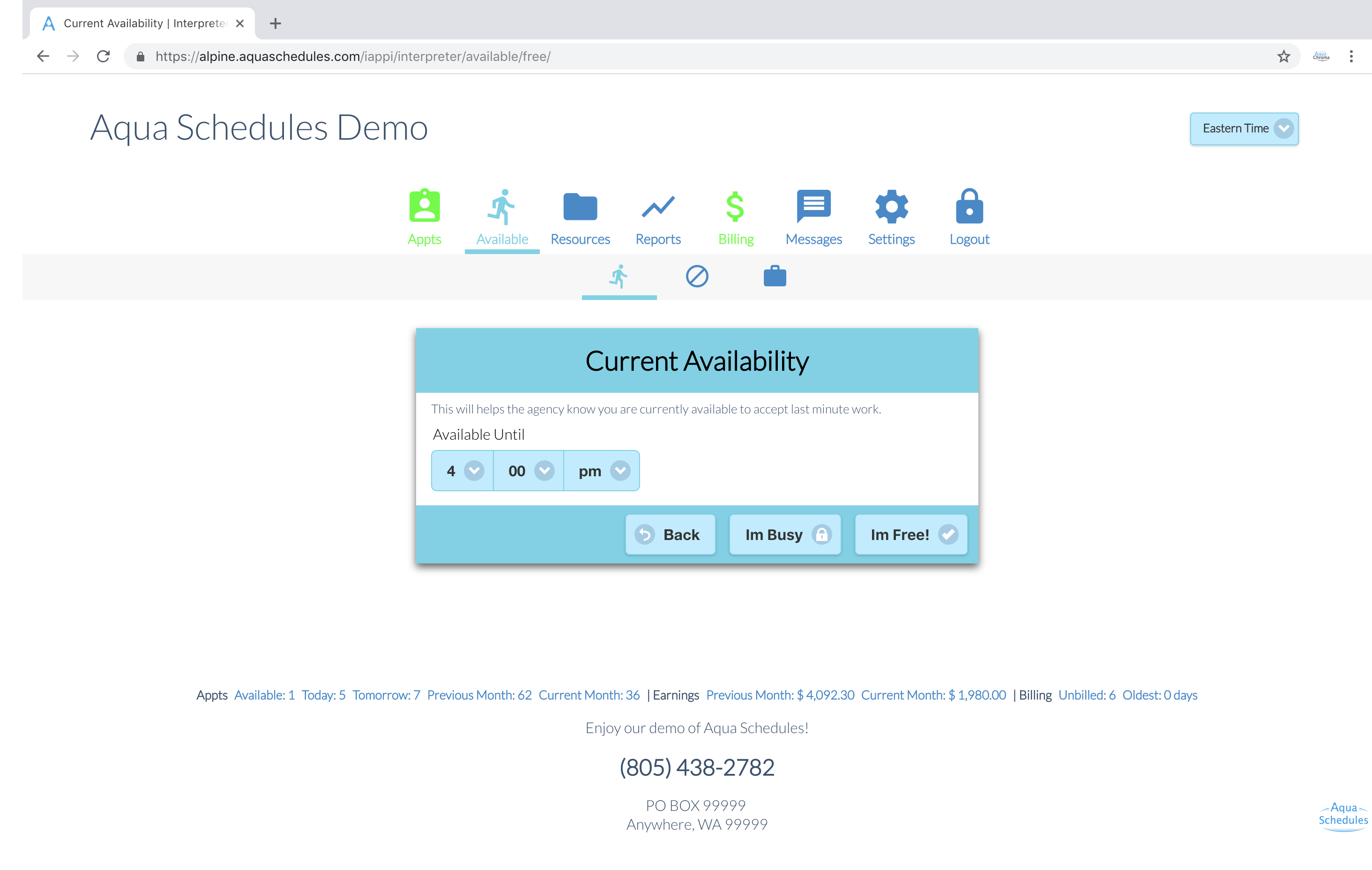Click the Available: 1 link
1372x870 pixels.
264,695
